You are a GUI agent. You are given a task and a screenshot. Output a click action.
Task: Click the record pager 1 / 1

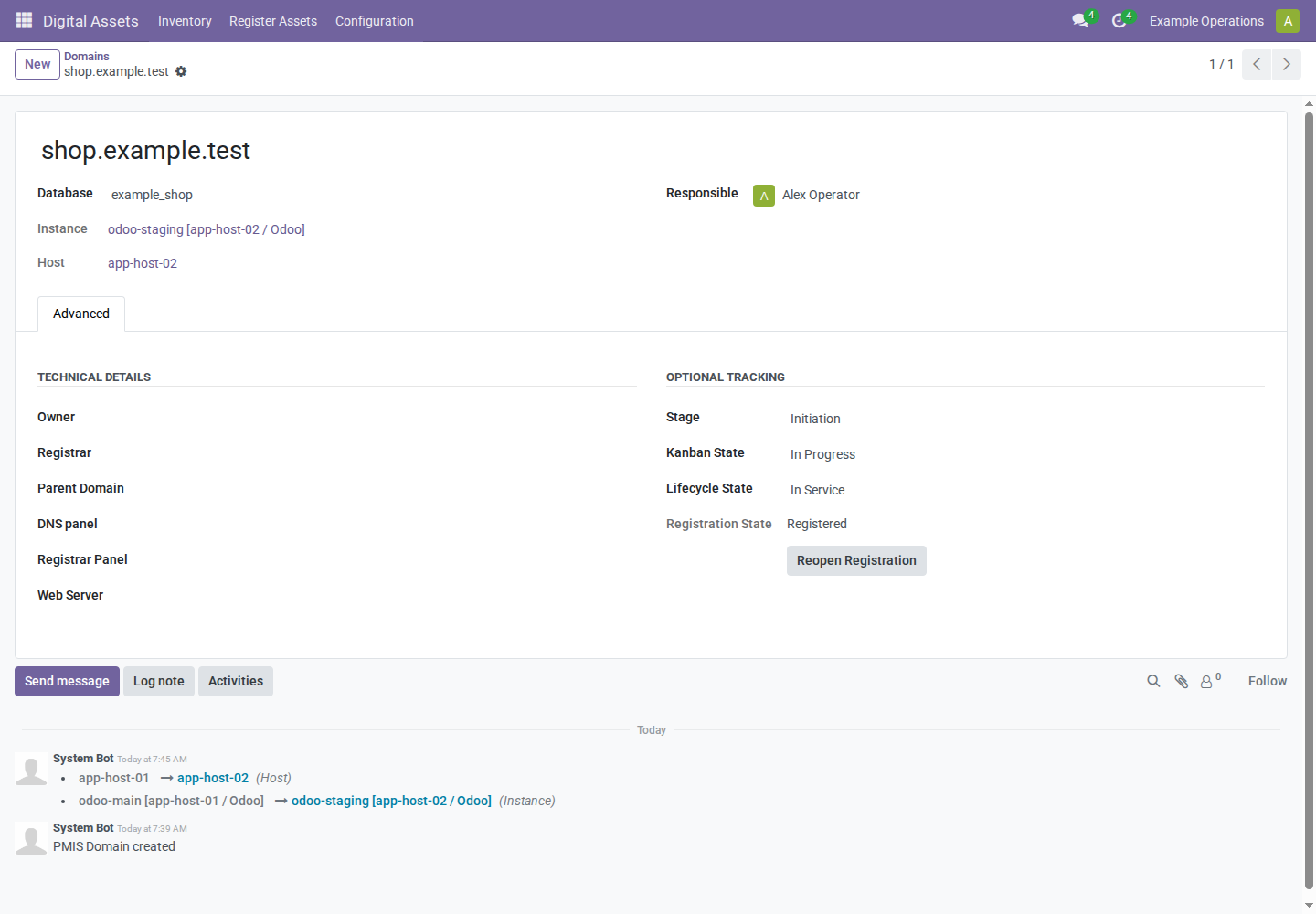[x=1221, y=64]
